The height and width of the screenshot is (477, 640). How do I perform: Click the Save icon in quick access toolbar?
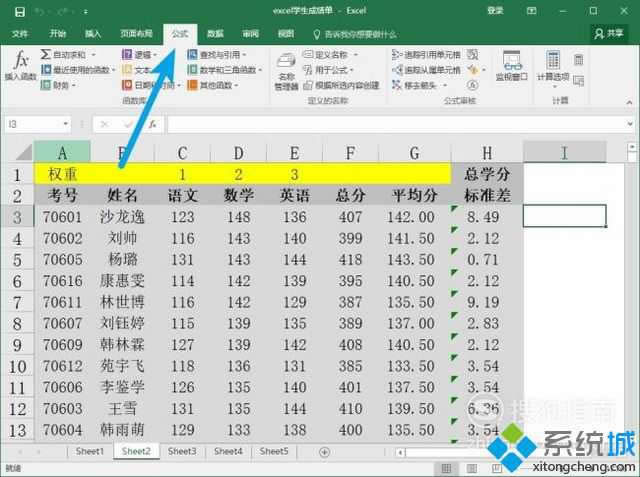[15, 11]
